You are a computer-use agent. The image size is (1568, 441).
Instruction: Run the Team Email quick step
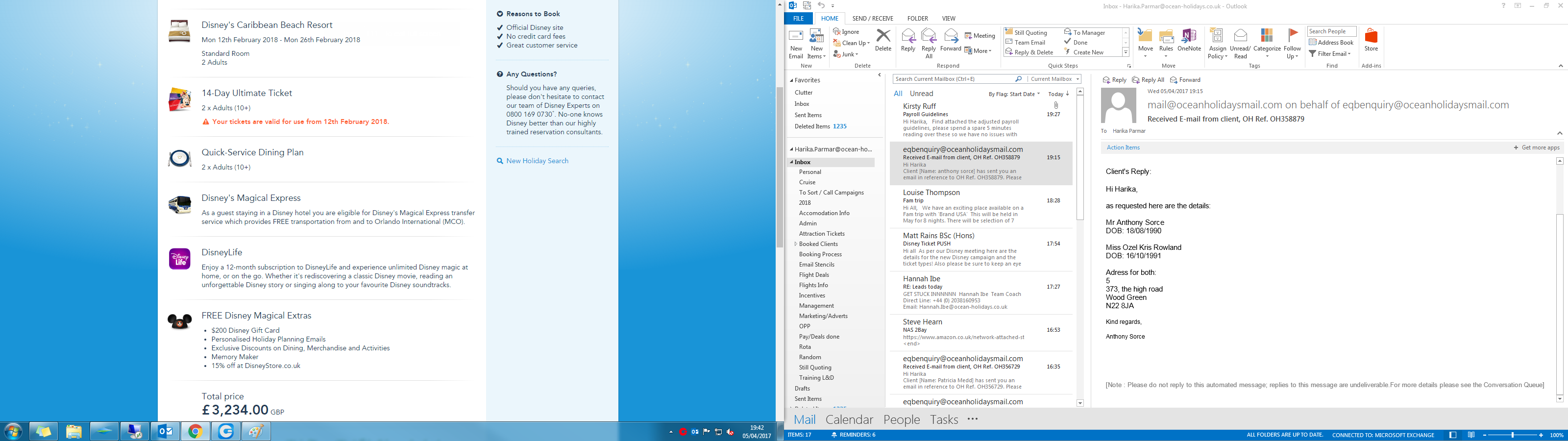[1026, 43]
